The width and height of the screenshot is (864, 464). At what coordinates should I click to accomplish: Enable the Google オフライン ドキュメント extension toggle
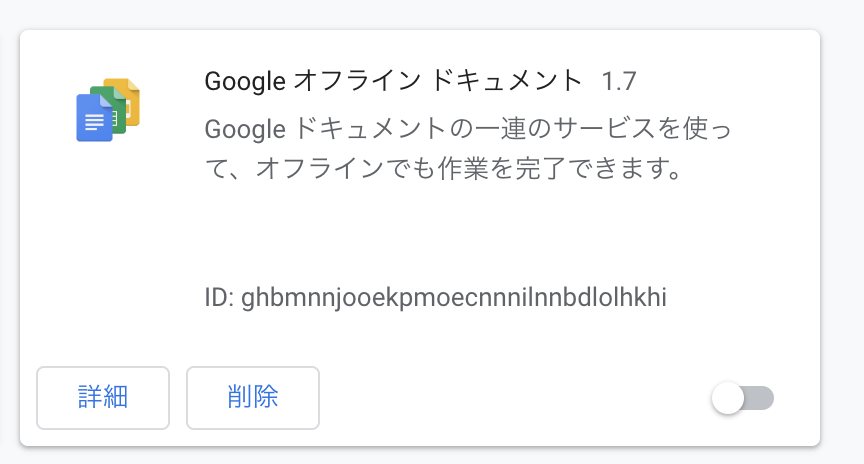[742, 398]
